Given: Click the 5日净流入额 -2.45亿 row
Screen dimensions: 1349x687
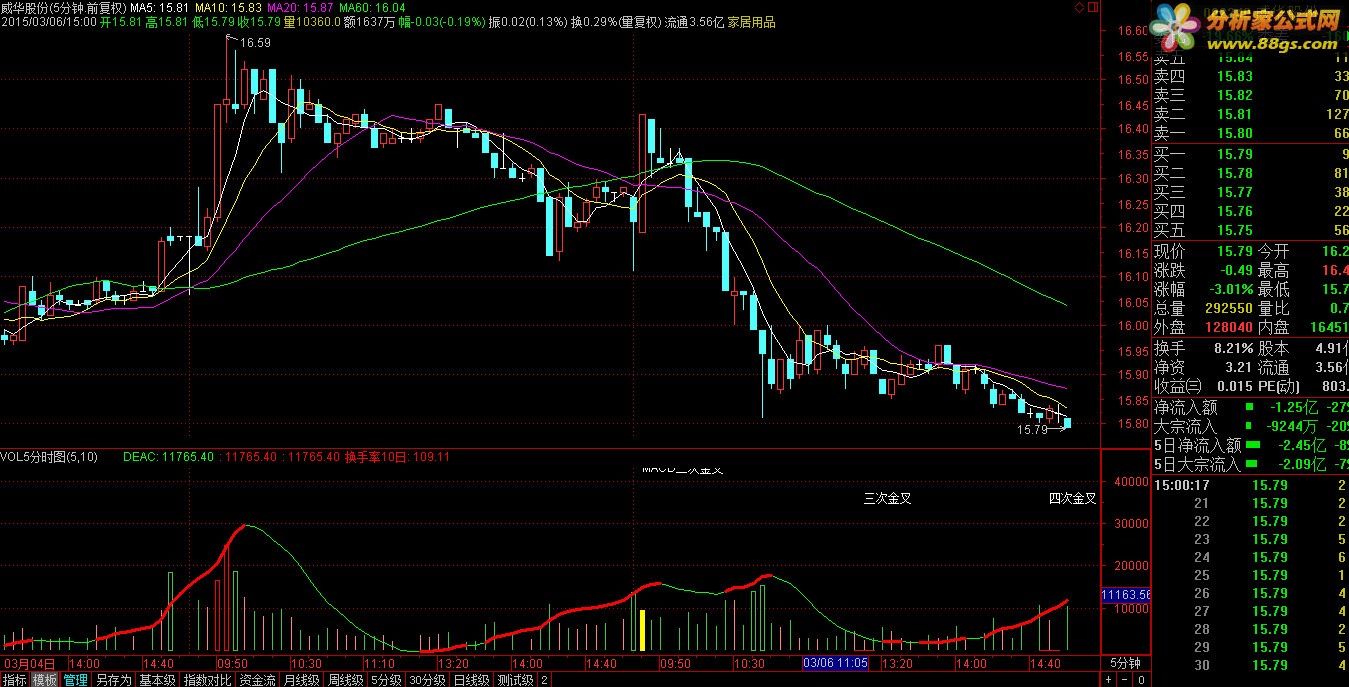Looking at the screenshot, I should click(1252, 445).
